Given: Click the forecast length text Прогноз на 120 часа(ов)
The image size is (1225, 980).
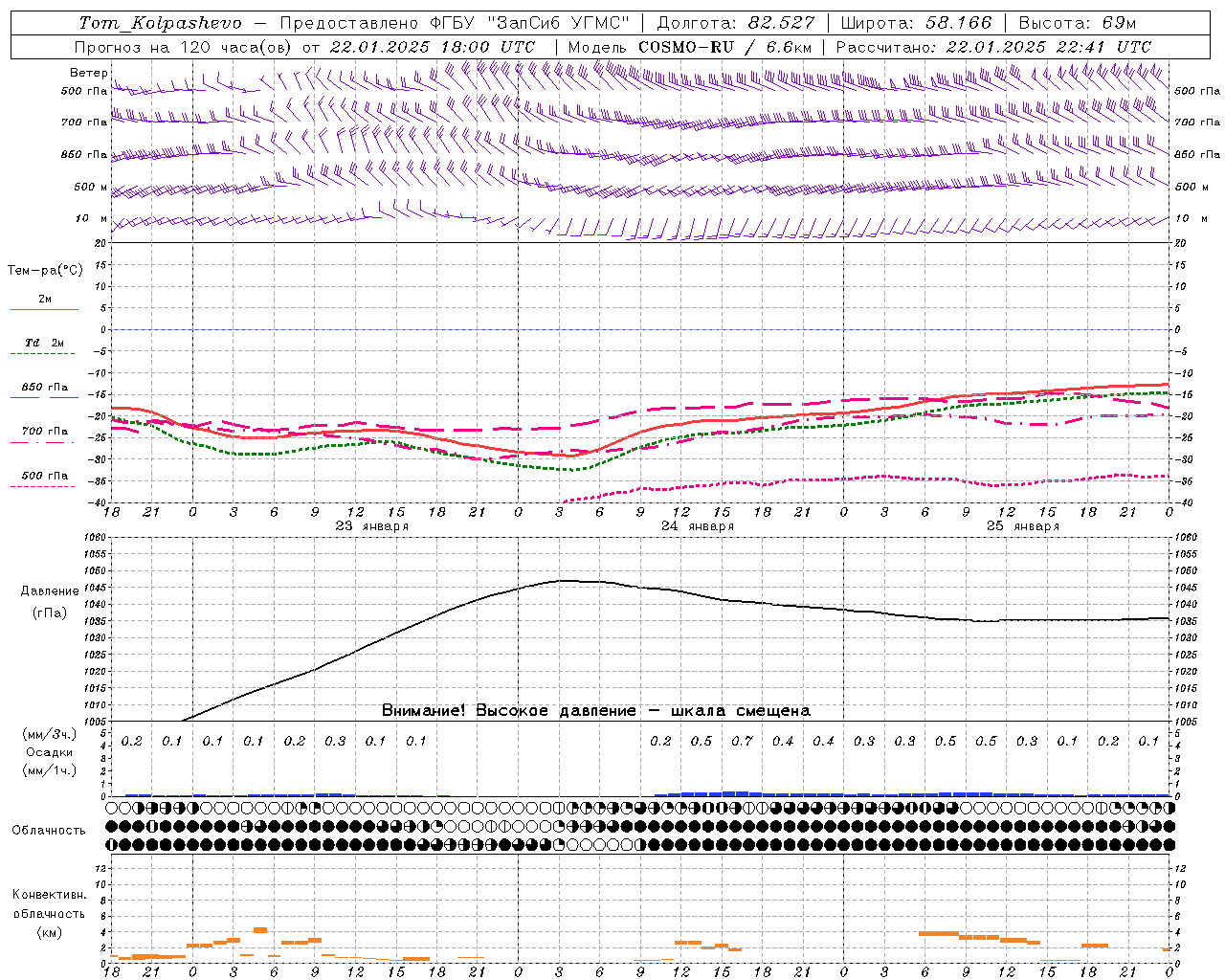Looking at the screenshot, I should (x=184, y=47).
